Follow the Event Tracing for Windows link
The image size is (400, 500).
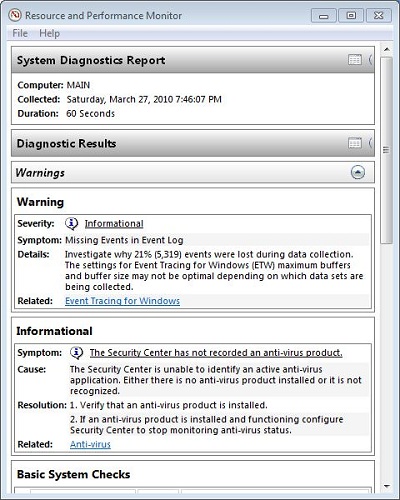(122, 301)
